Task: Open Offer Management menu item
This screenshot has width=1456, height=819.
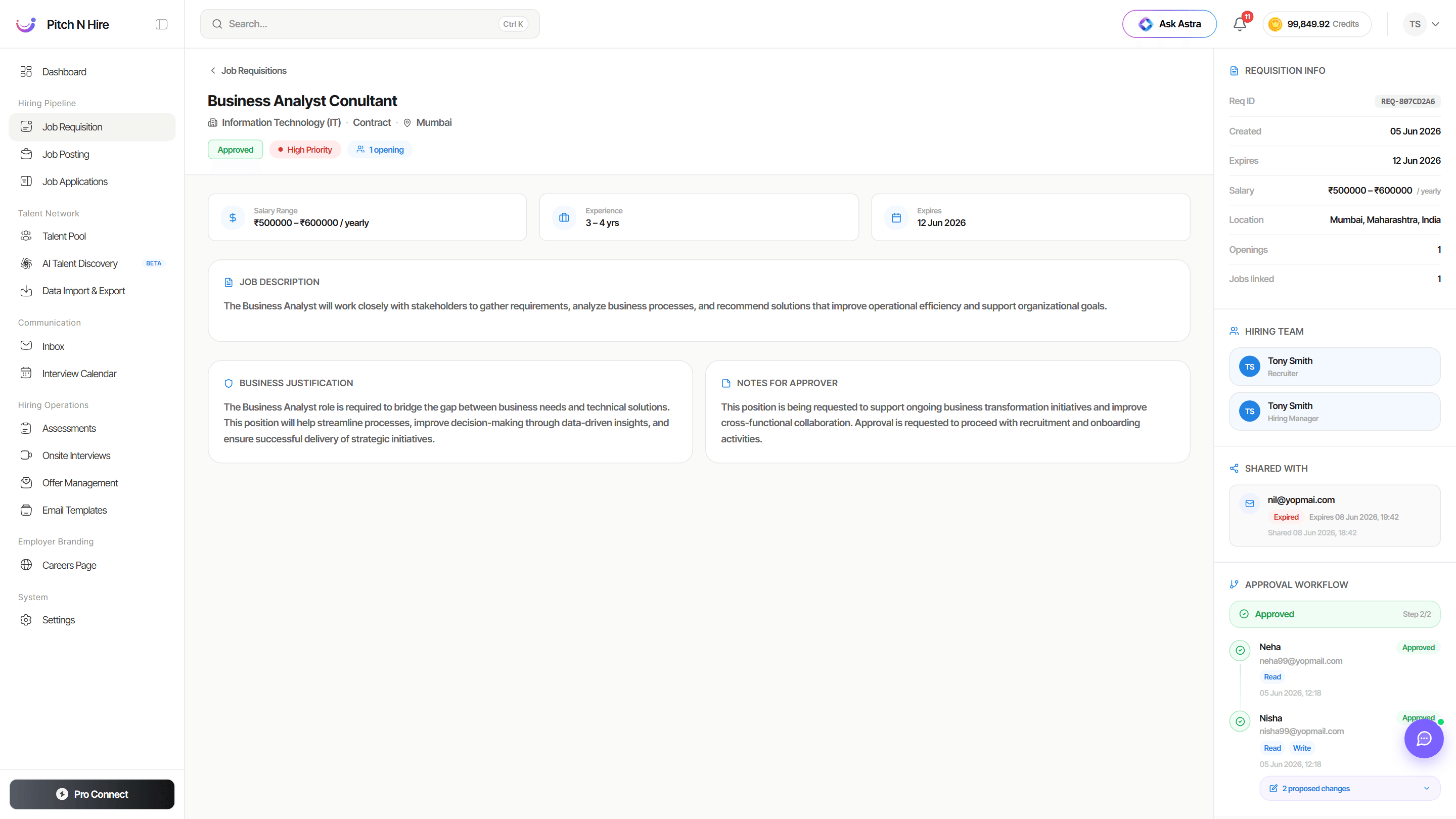Action: 92,483
